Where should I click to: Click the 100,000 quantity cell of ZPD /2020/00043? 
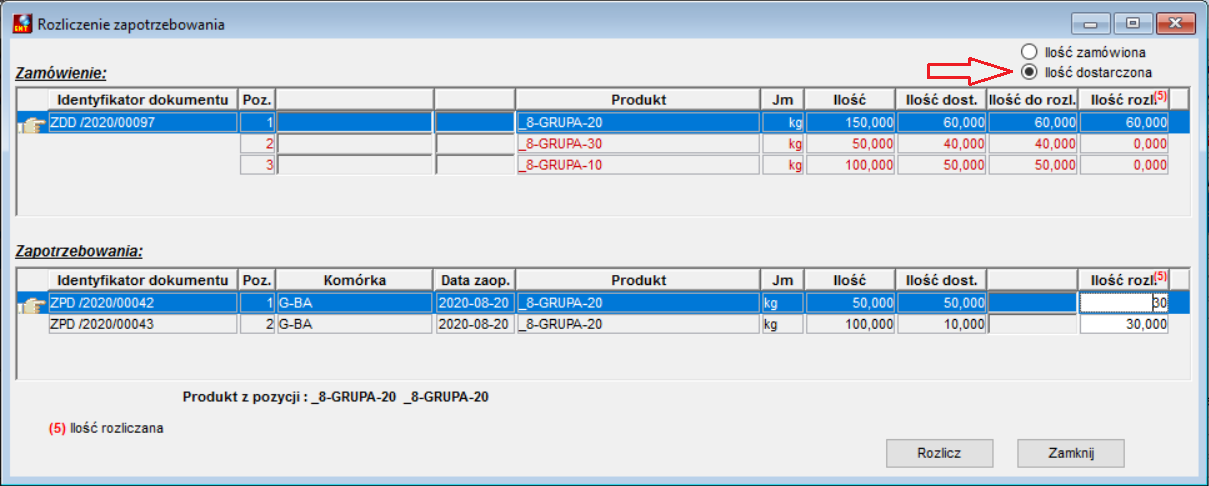[851, 324]
